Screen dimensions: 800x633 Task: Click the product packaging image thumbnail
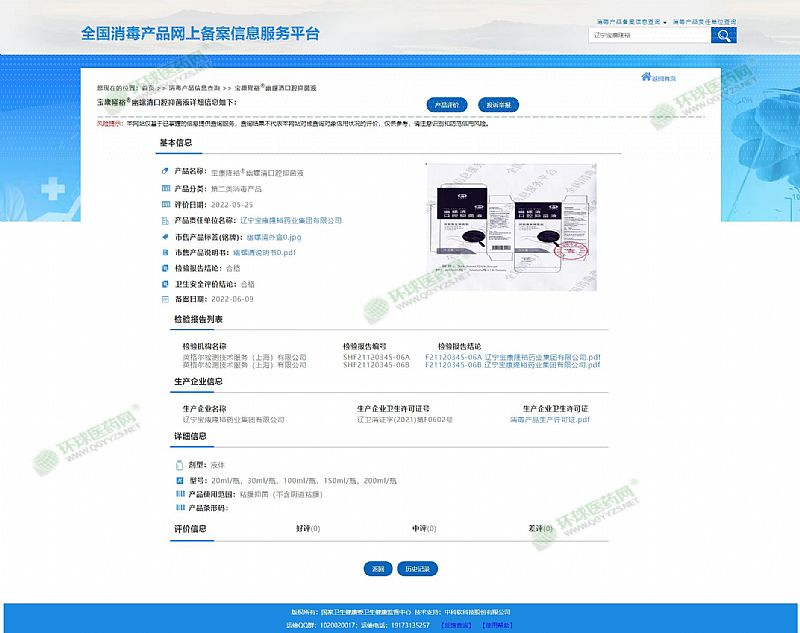click(x=512, y=227)
